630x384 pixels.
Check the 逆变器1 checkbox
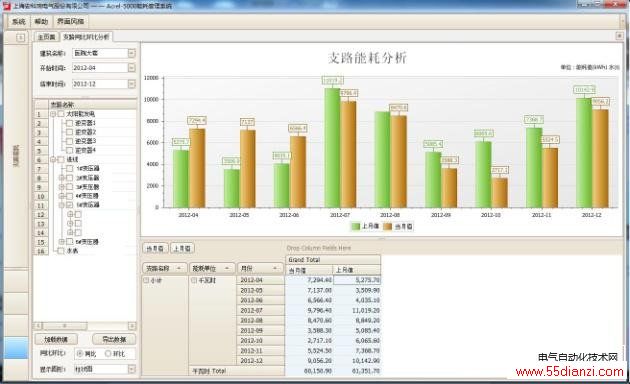click(70, 123)
